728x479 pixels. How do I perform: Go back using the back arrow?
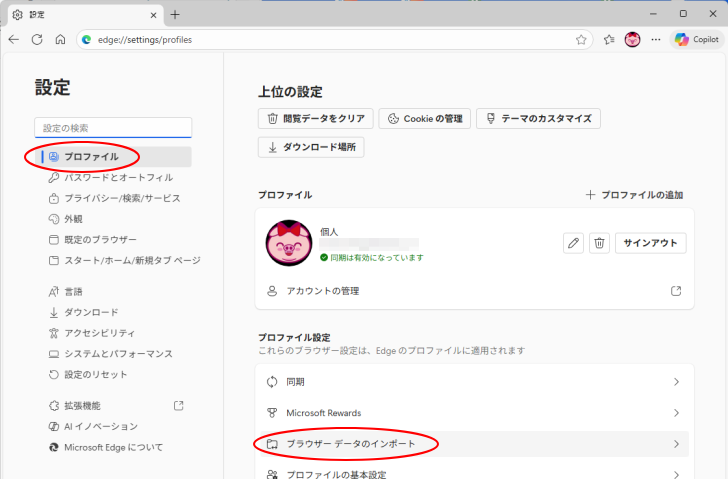14,39
